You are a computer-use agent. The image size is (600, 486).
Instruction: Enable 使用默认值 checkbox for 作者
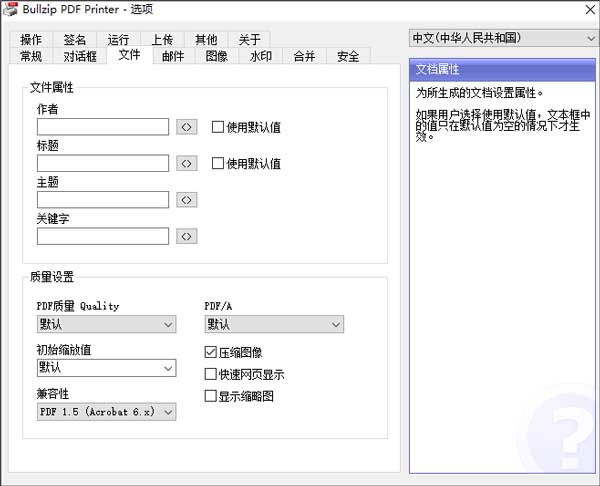pyautogui.click(x=217, y=127)
